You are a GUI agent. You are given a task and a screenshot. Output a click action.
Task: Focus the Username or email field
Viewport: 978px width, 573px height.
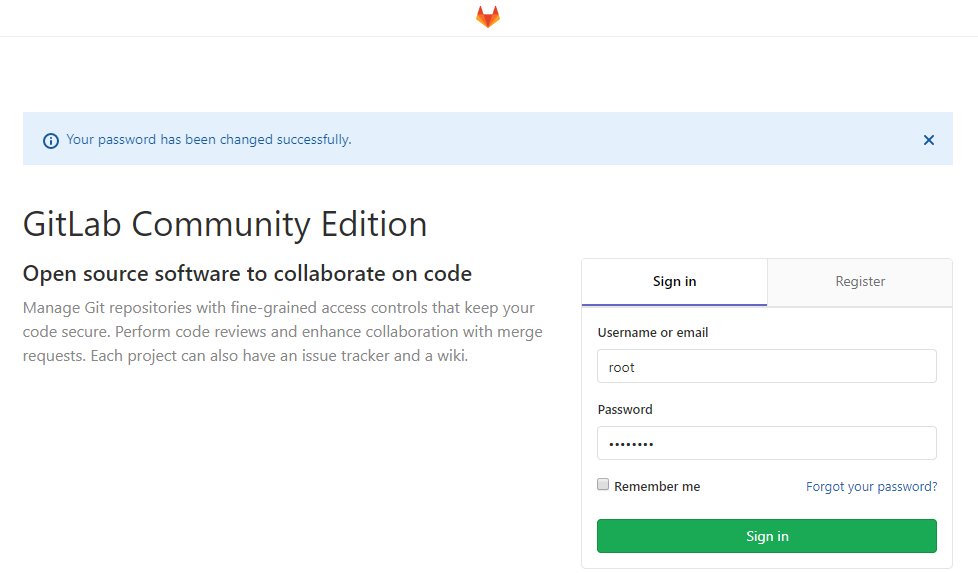766,366
